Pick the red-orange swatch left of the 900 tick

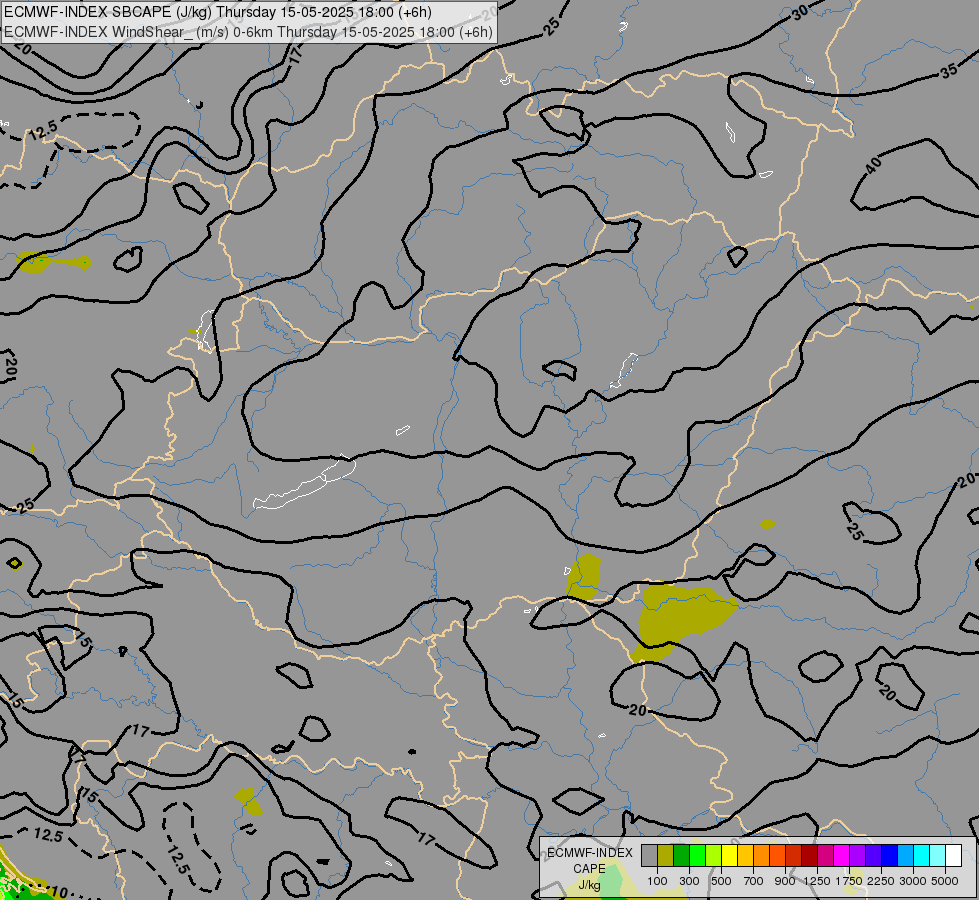(777, 855)
